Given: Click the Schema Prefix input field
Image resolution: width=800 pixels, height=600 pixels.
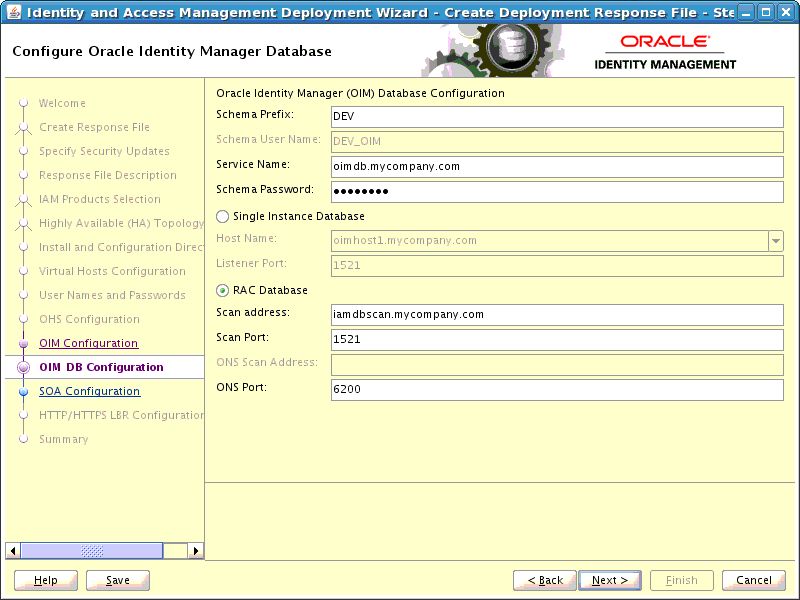Looking at the screenshot, I should tap(557, 116).
